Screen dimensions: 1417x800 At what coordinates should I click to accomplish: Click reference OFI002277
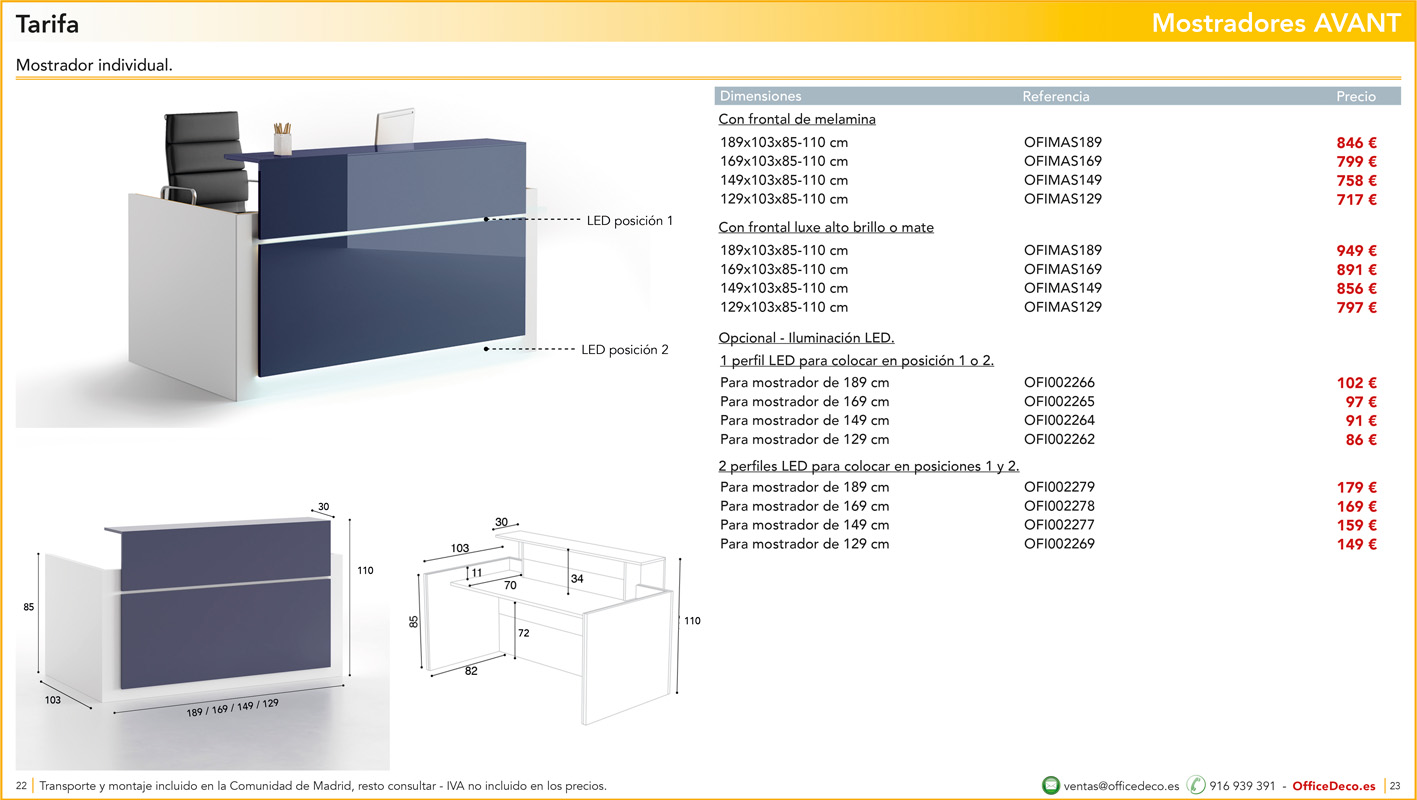pyautogui.click(x=1059, y=525)
